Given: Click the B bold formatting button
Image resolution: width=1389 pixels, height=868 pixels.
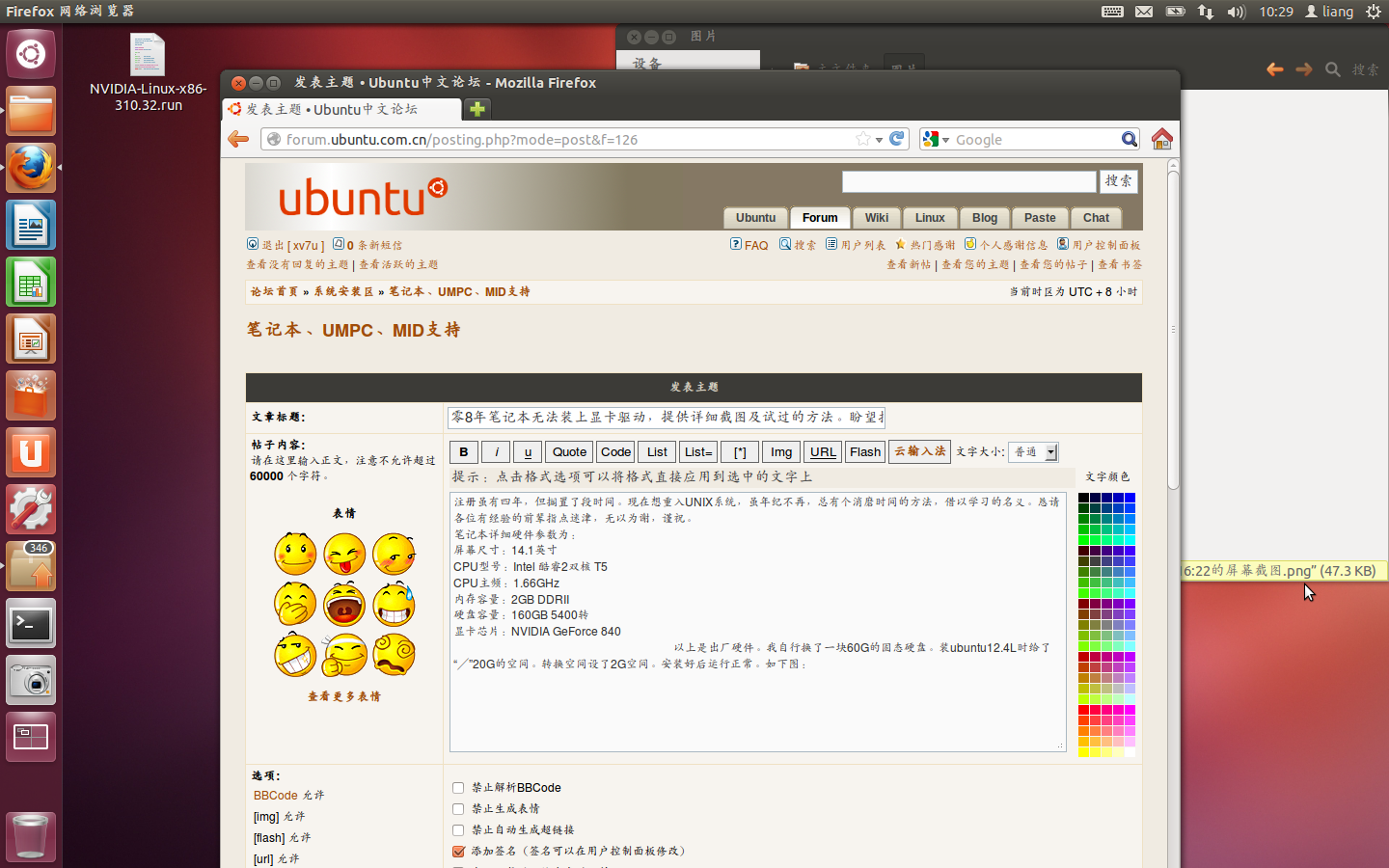Looking at the screenshot, I should tap(464, 451).
